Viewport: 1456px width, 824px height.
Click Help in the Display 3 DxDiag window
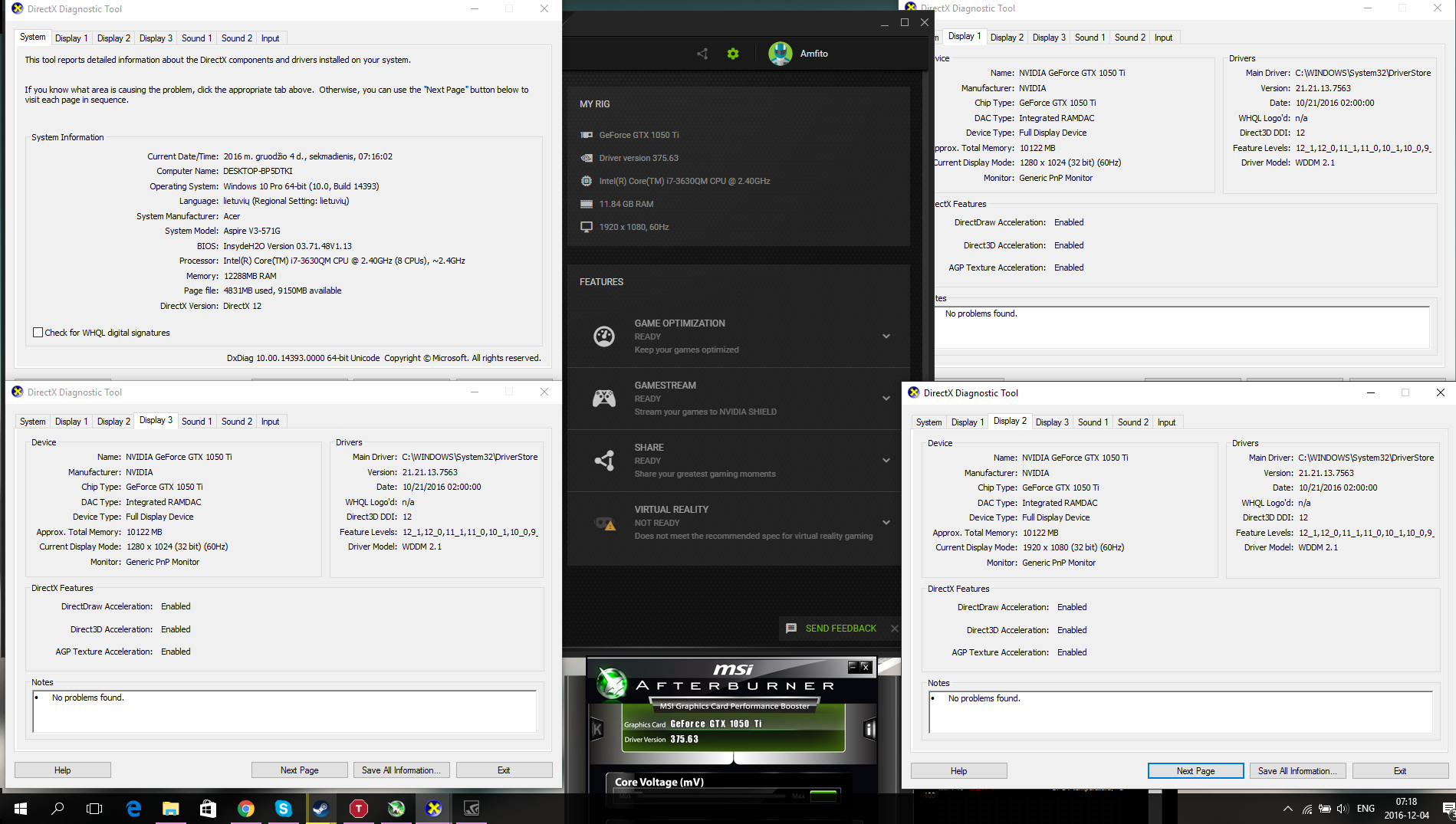[x=63, y=770]
